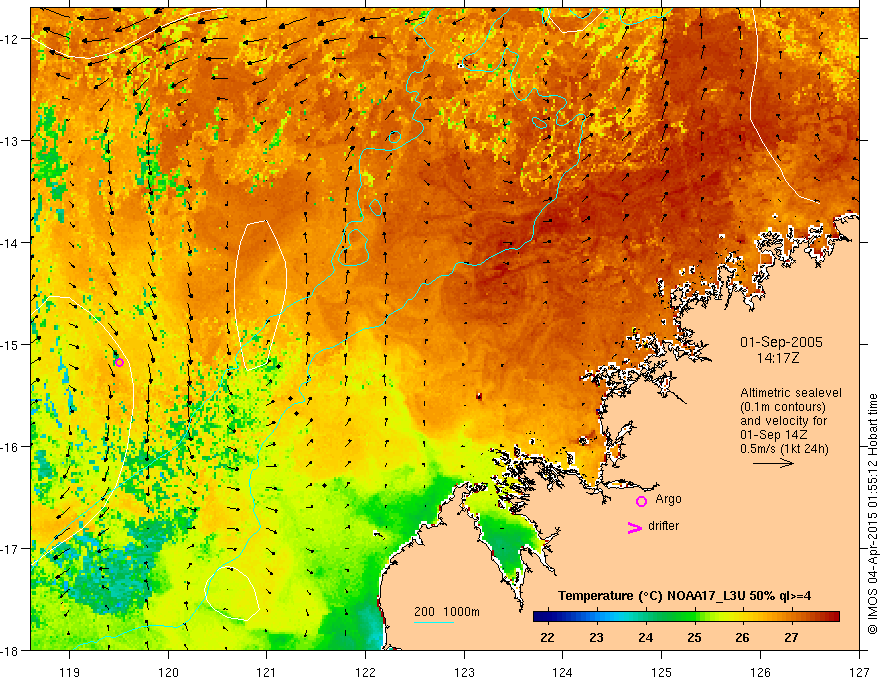Click the colorbar value 24
Screen dimensions: 880x680
click(x=645, y=637)
